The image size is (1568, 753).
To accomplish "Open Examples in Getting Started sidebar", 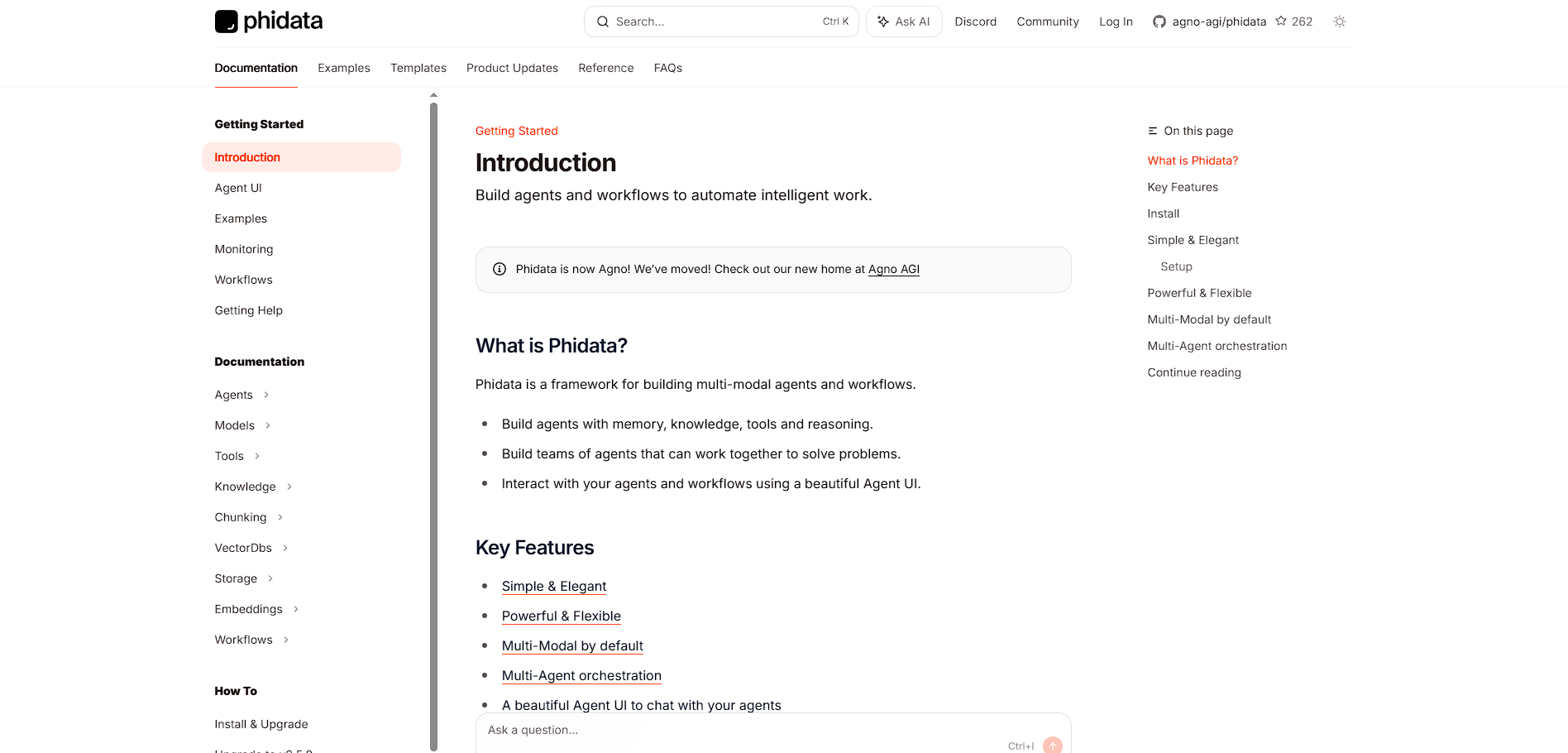I will click(x=241, y=218).
